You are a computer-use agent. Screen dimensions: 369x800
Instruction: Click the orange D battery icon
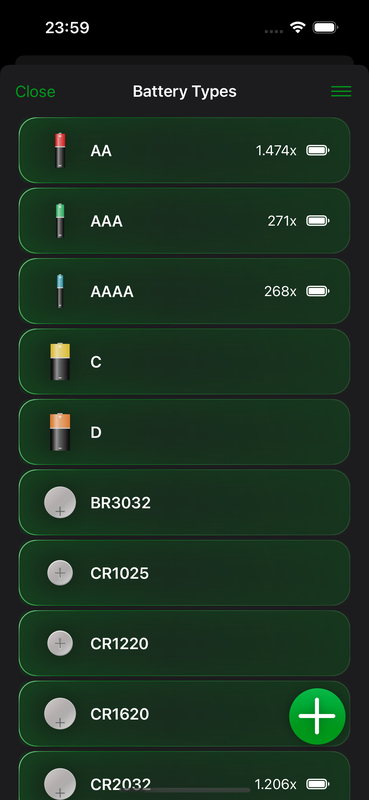click(60, 432)
